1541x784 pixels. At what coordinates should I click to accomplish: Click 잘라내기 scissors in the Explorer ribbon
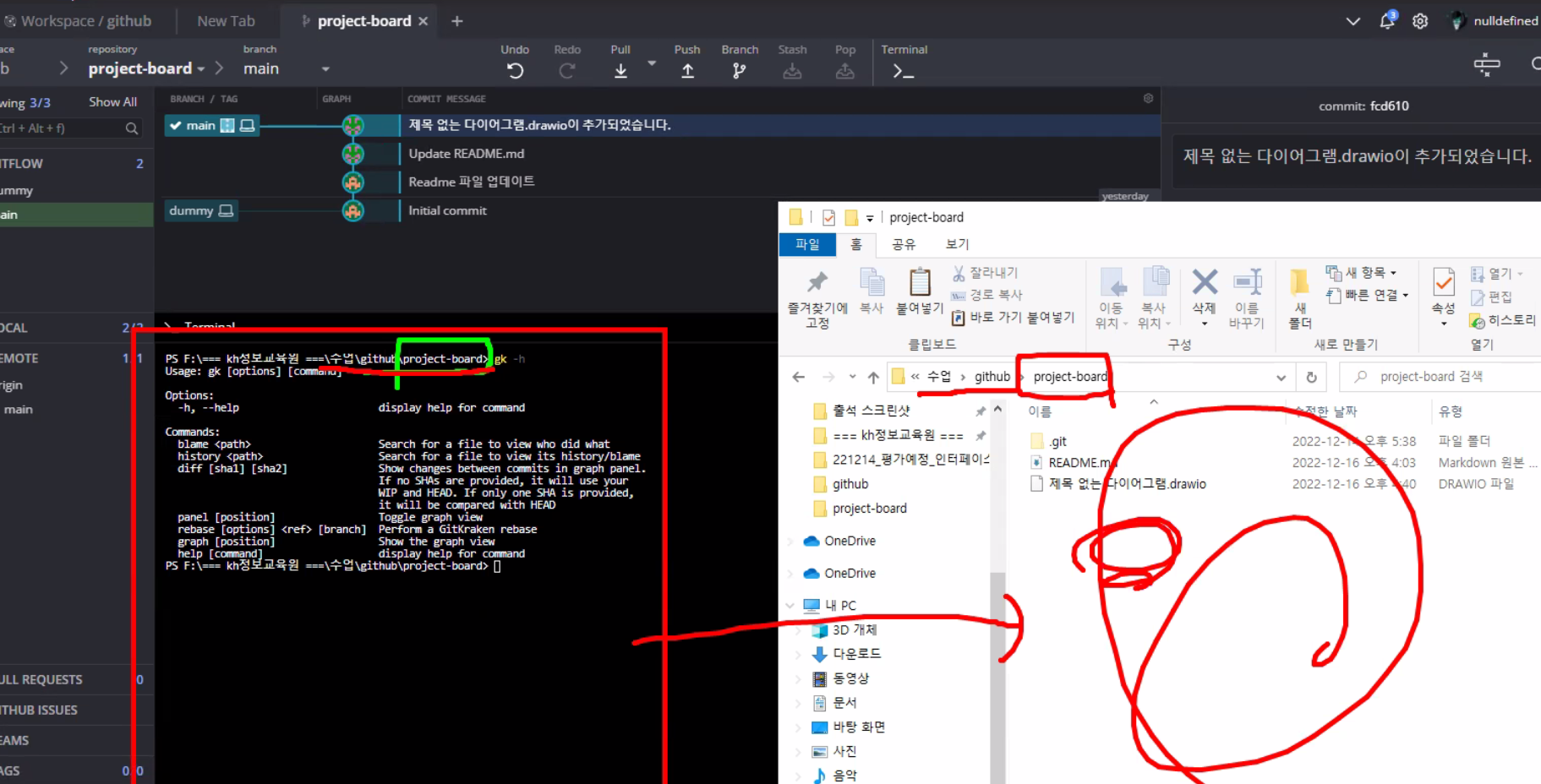click(x=985, y=273)
